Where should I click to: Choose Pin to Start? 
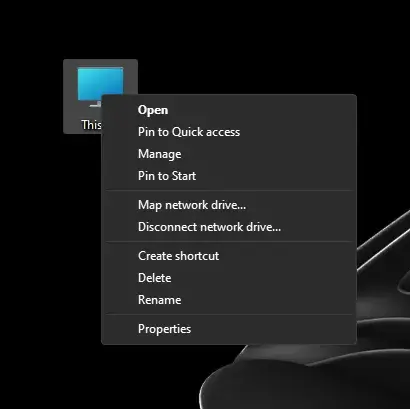coord(229,176)
